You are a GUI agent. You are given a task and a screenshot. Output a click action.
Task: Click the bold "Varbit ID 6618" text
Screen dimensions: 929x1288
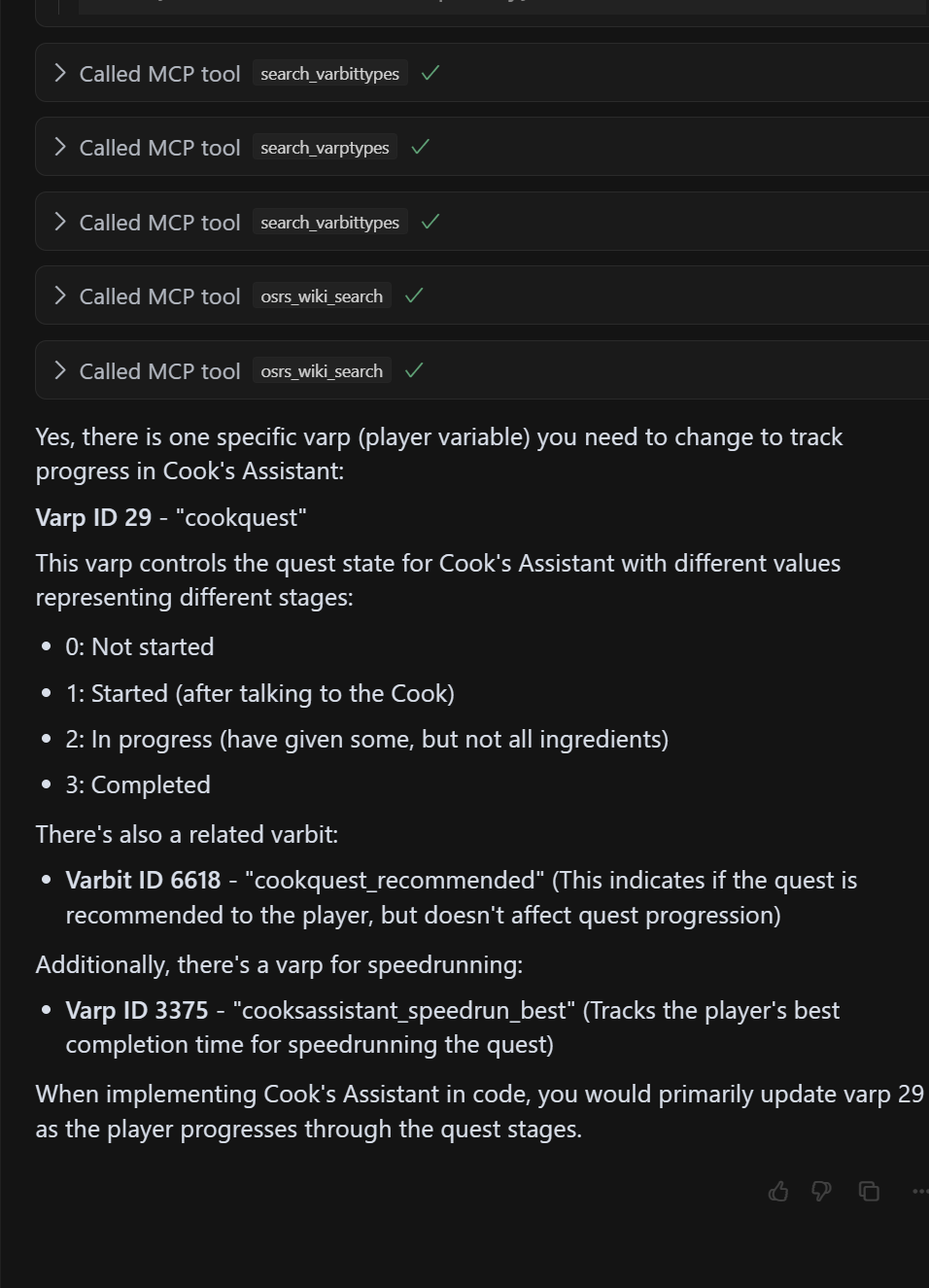point(143,881)
